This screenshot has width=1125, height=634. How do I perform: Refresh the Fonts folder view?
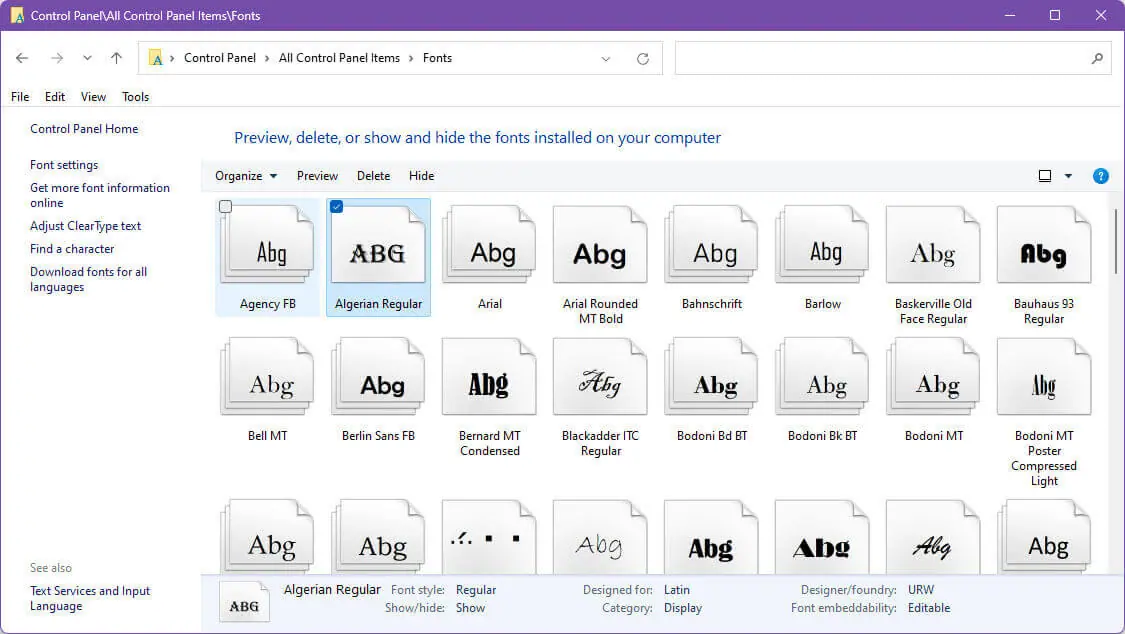pos(643,58)
